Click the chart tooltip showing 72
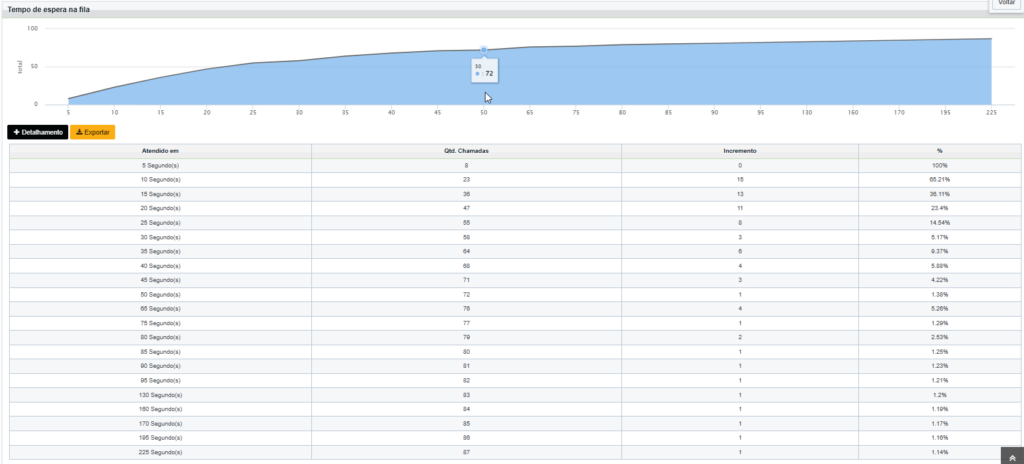The image size is (1024, 464). [x=484, y=71]
